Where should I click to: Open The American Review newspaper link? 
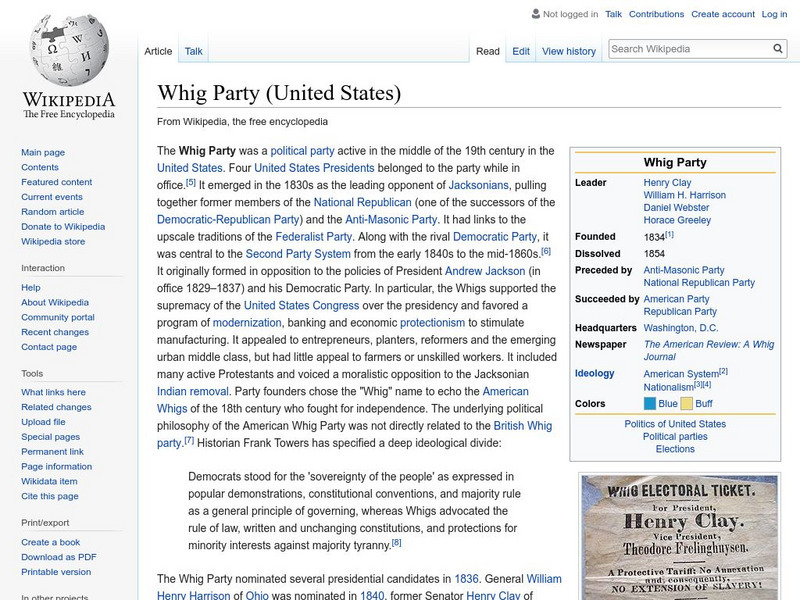pos(709,350)
